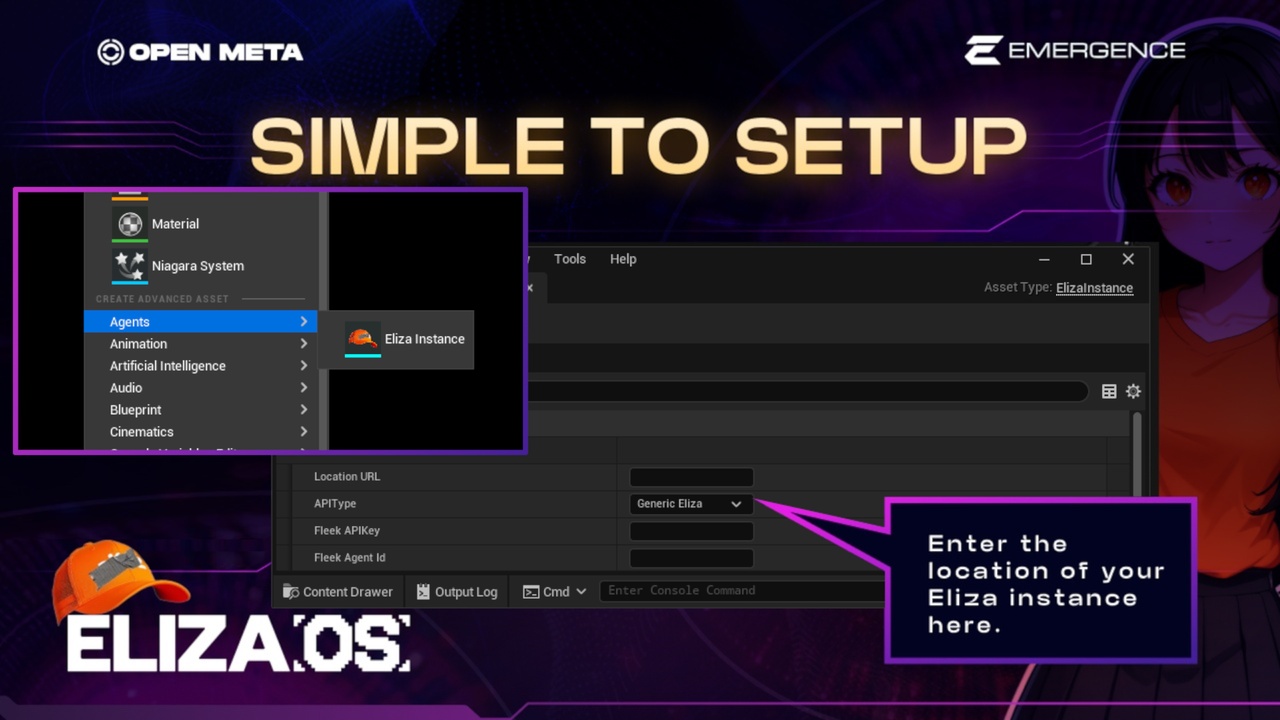This screenshot has height=720, width=1280.
Task: Click the Eliza Instance cap icon
Action: click(363, 338)
